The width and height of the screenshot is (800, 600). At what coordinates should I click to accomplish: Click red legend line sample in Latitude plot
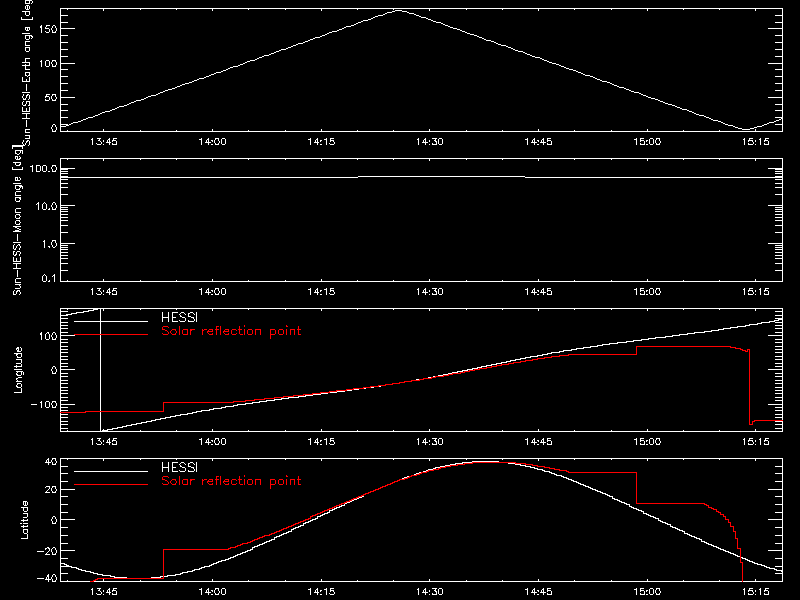111,485
